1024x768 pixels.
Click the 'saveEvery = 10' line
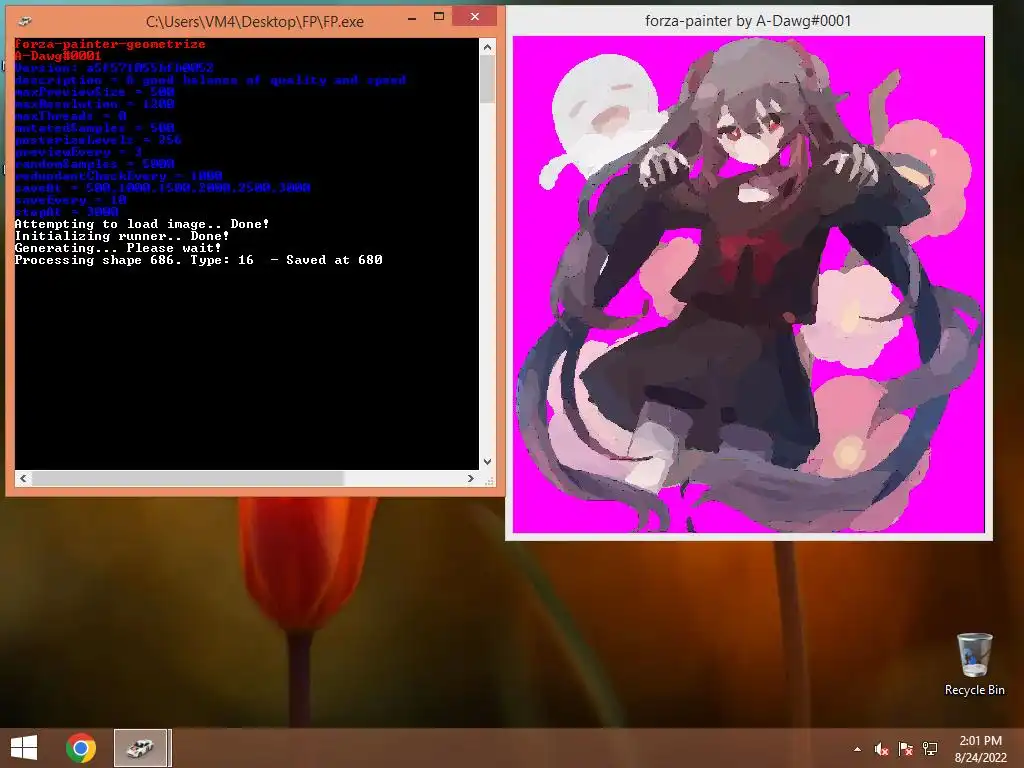pos(70,200)
